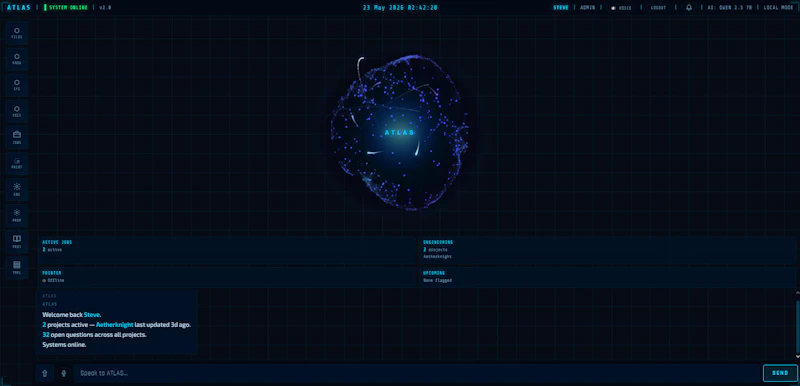Click the microphone icon by input

[x=64, y=373]
